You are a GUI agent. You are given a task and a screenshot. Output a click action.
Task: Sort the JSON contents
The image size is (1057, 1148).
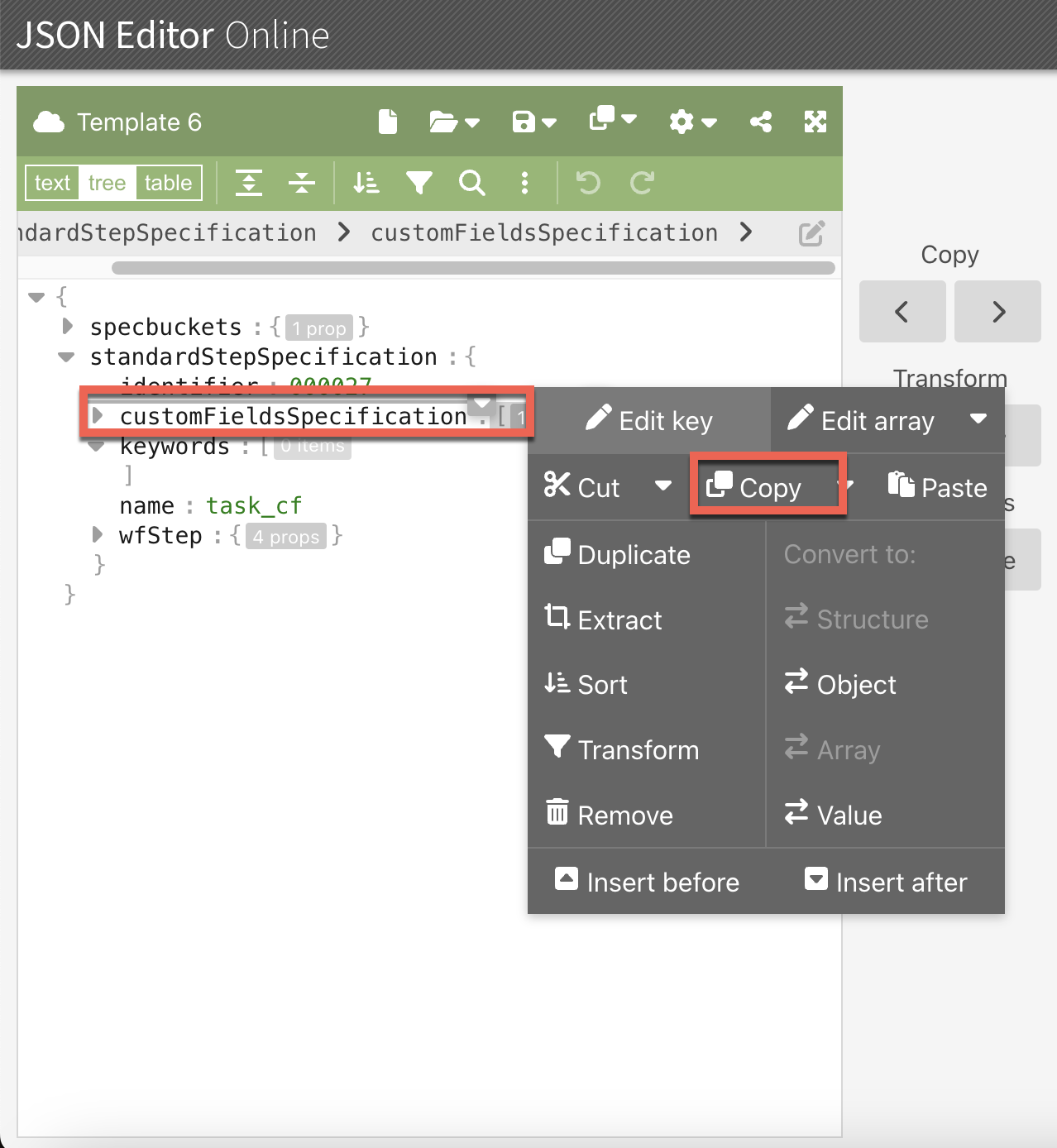366,183
